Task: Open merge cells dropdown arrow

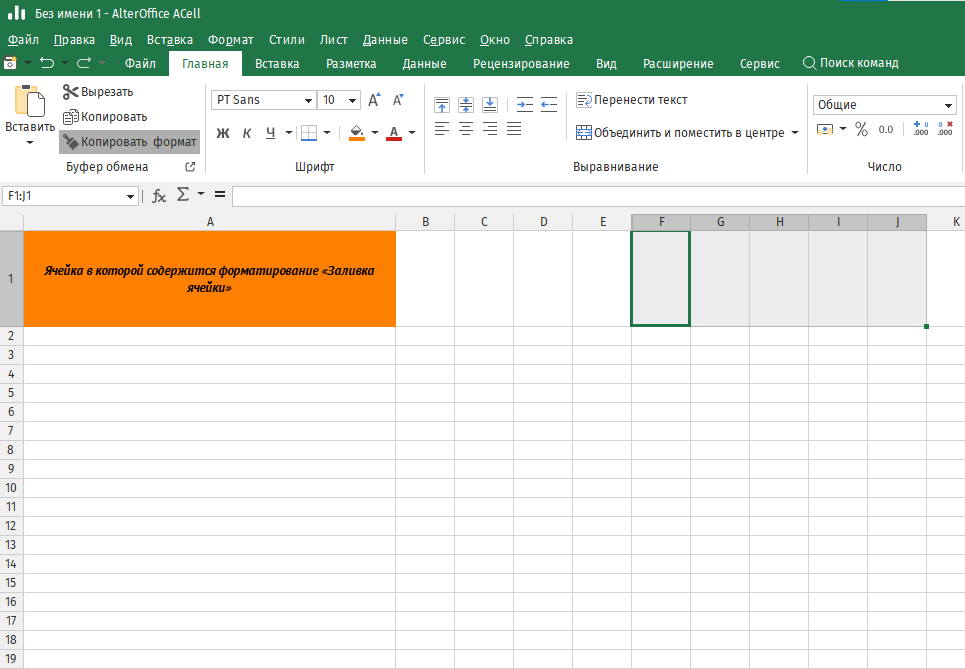Action: (795, 132)
